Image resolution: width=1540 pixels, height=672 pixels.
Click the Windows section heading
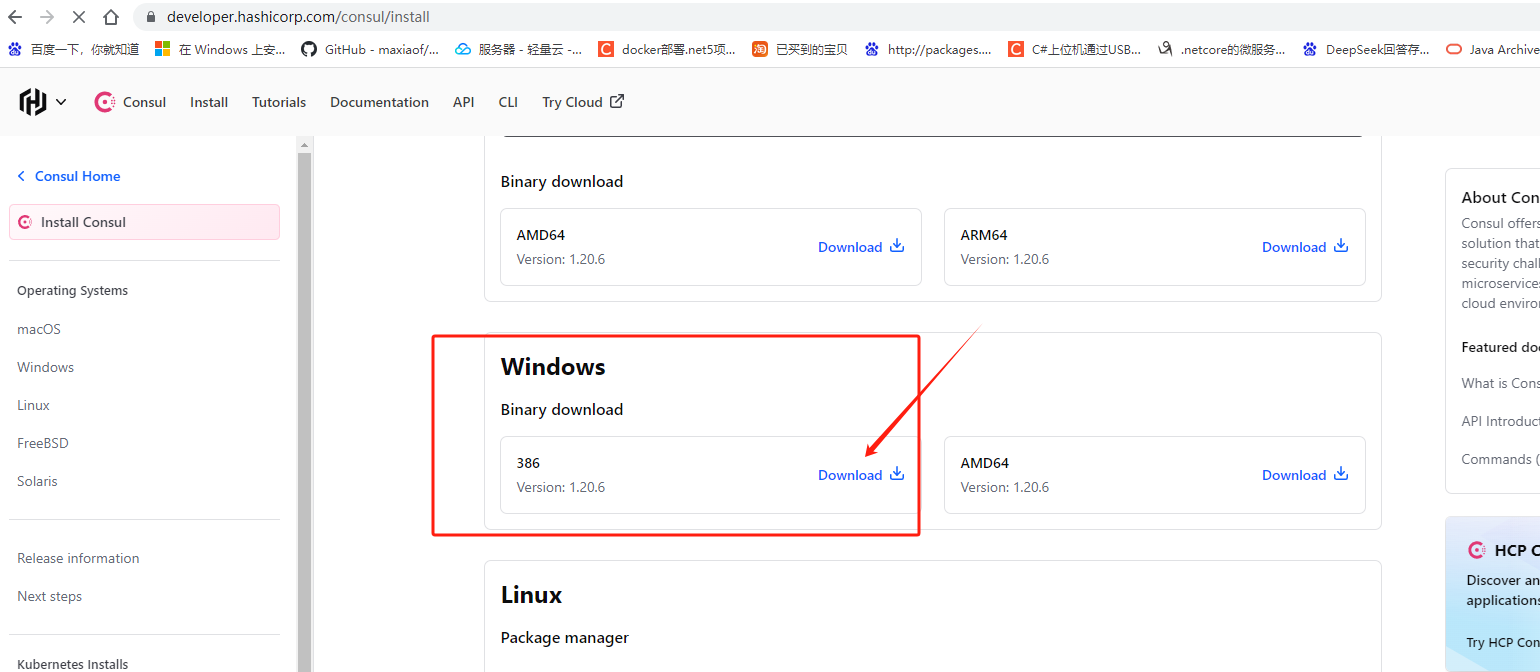click(x=553, y=367)
